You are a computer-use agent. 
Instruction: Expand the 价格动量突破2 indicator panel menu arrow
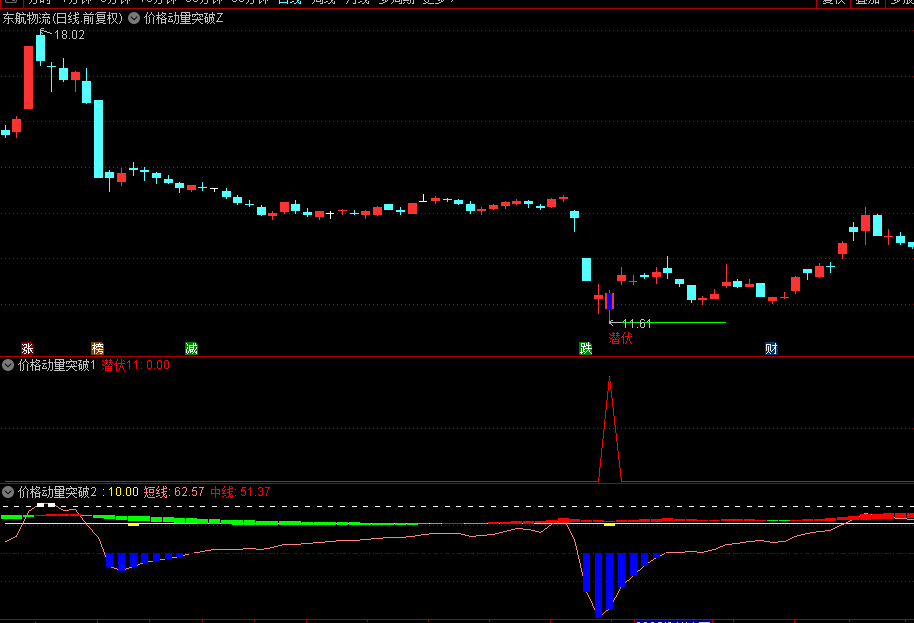(x=8, y=492)
